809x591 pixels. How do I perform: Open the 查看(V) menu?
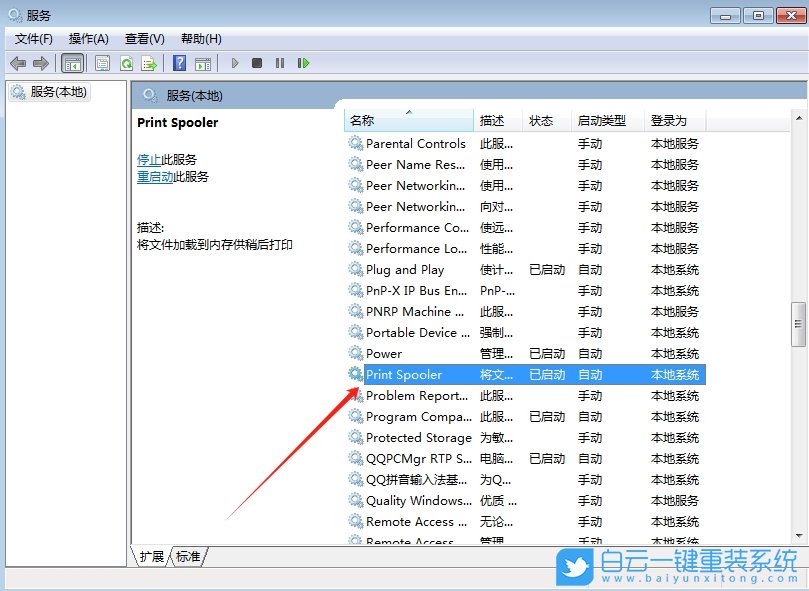point(144,38)
